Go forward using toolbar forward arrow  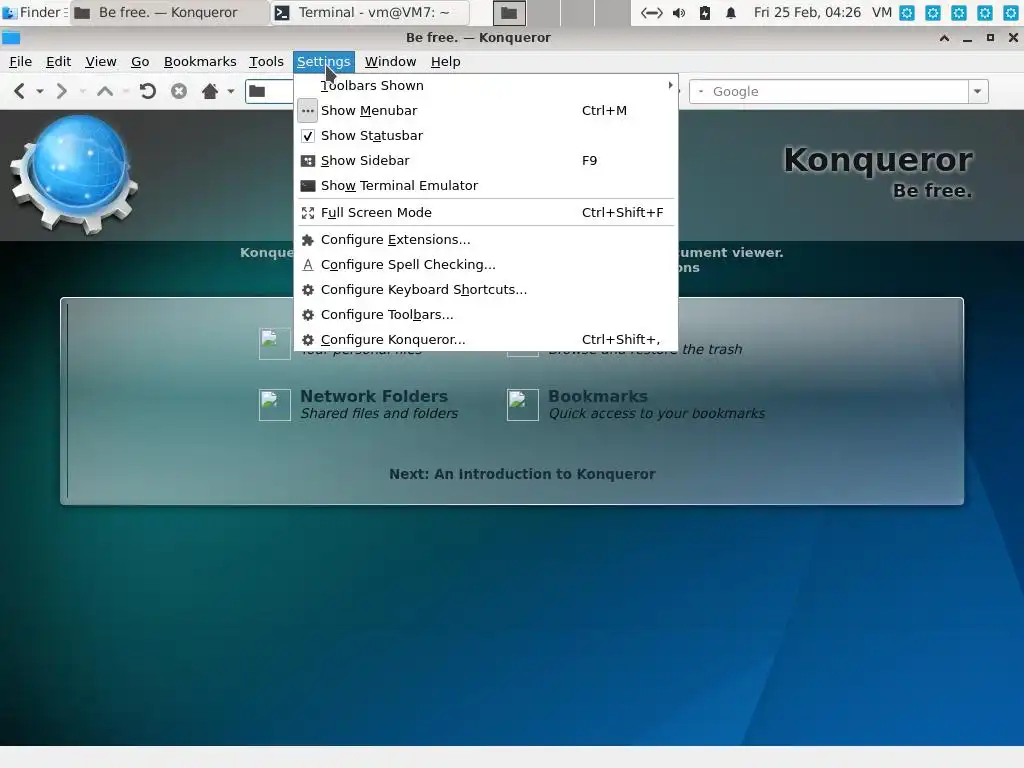[61, 91]
